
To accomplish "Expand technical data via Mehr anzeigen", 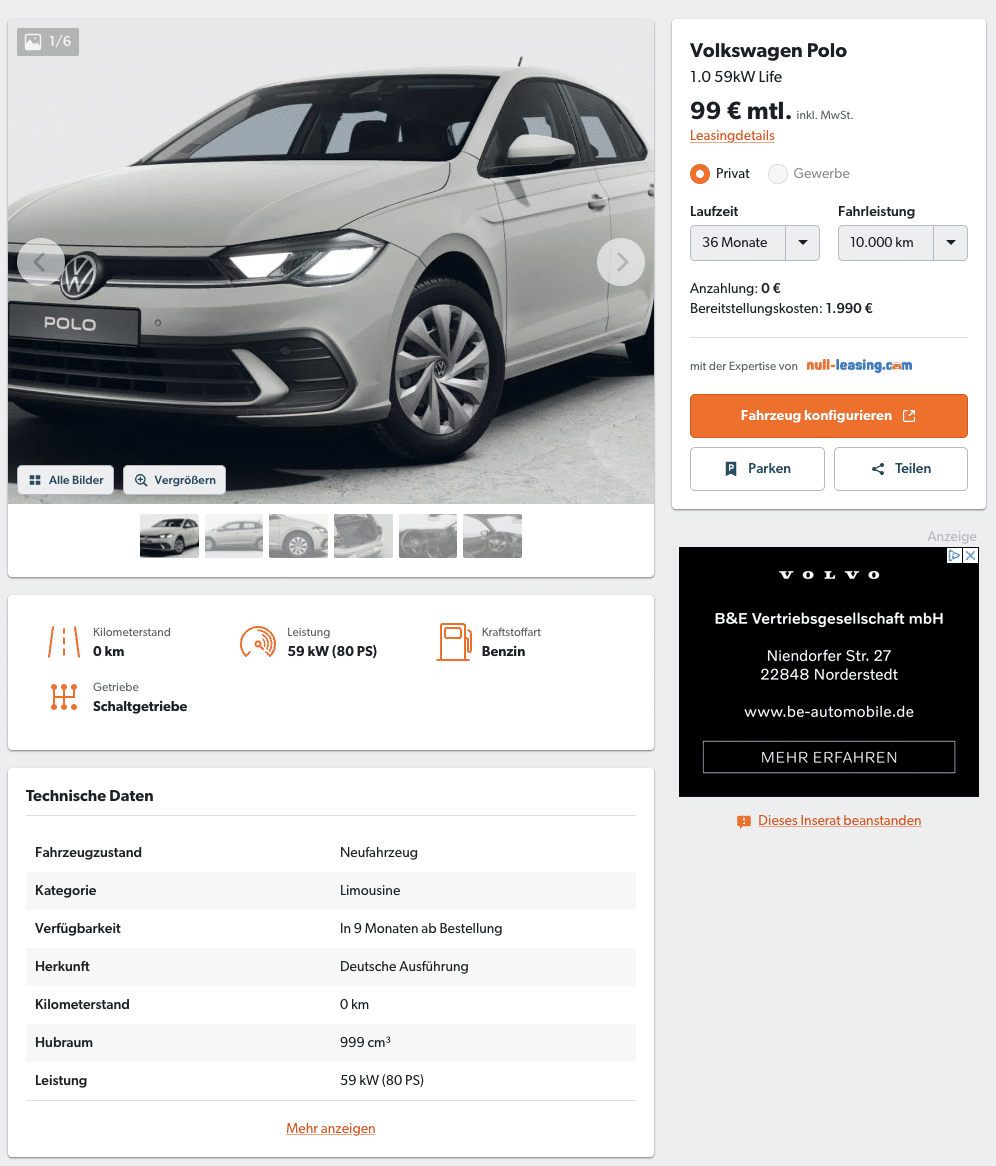I will point(331,1128).
